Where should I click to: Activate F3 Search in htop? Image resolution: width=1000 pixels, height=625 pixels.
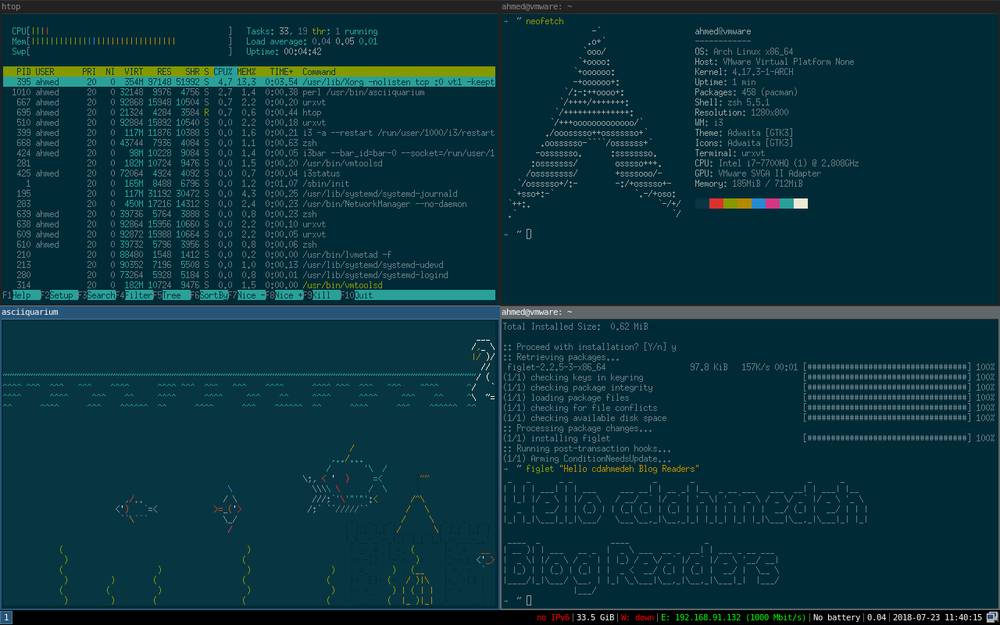[x=96, y=295]
